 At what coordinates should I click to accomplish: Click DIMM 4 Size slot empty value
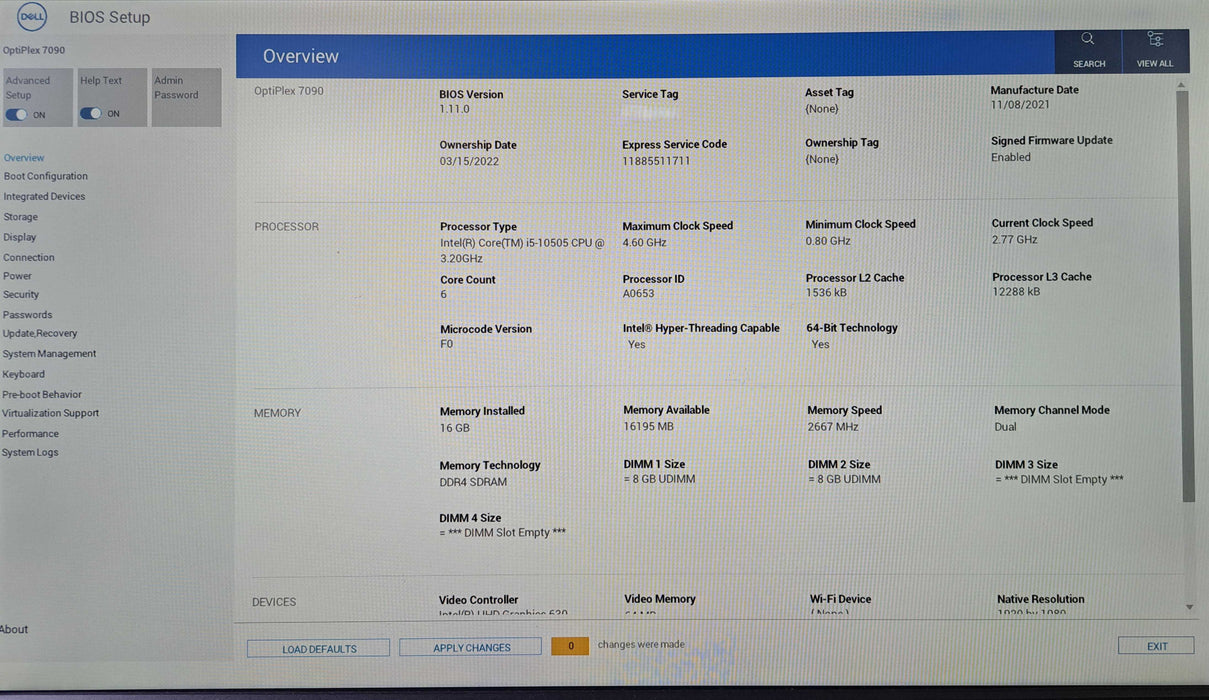[502, 533]
